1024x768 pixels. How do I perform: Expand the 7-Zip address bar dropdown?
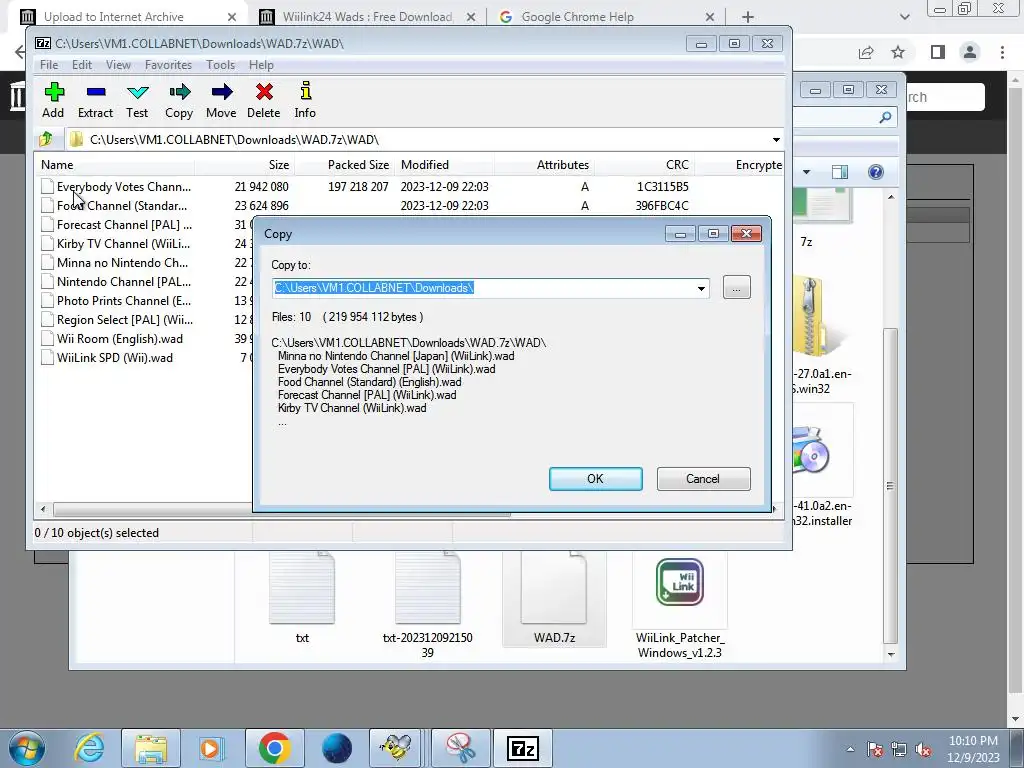[776, 140]
